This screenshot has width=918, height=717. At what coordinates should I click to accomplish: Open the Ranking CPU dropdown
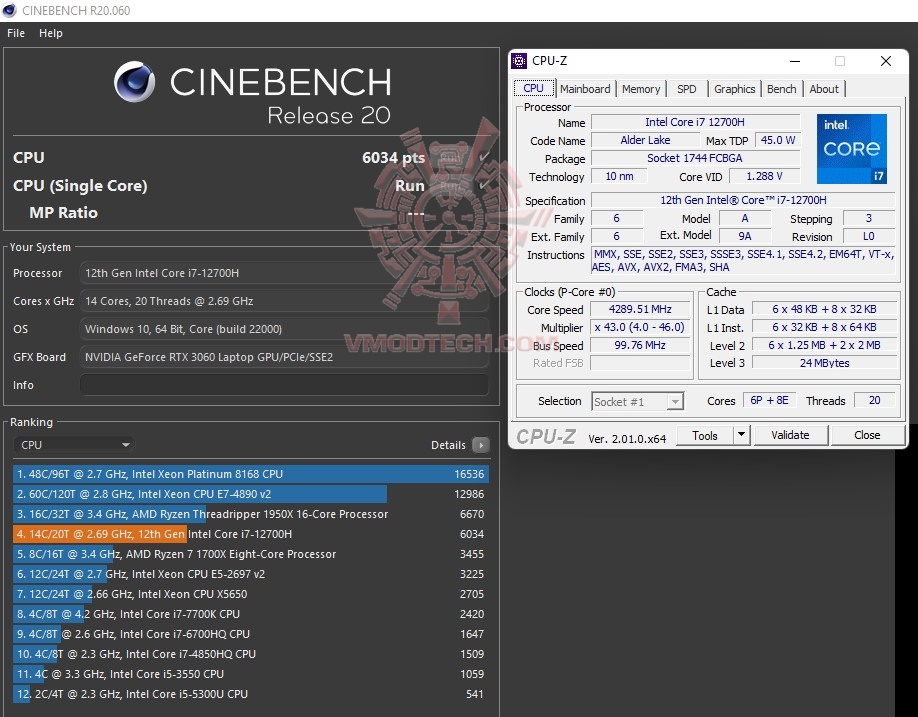tap(74, 445)
